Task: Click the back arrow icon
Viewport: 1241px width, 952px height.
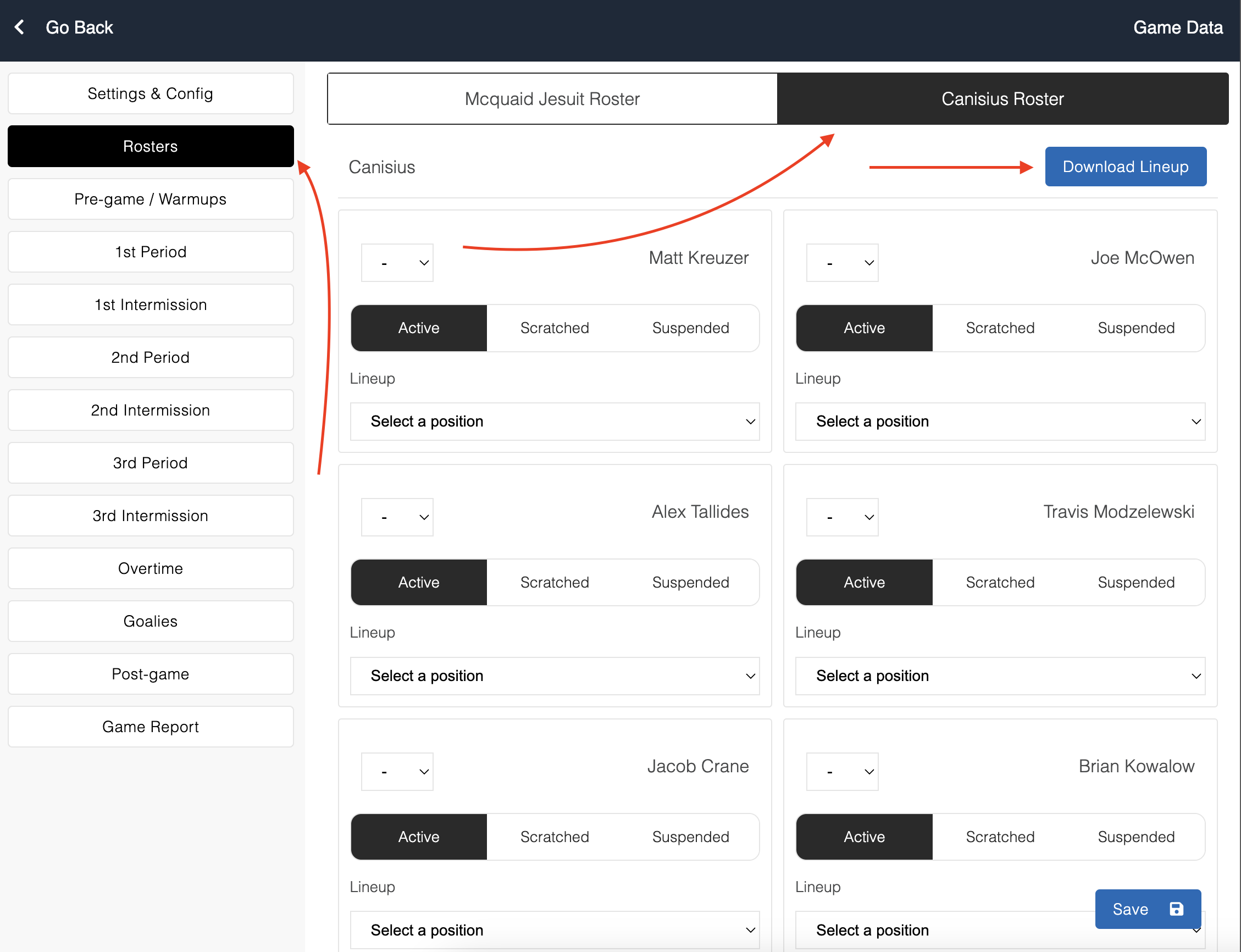Action: pos(20,27)
